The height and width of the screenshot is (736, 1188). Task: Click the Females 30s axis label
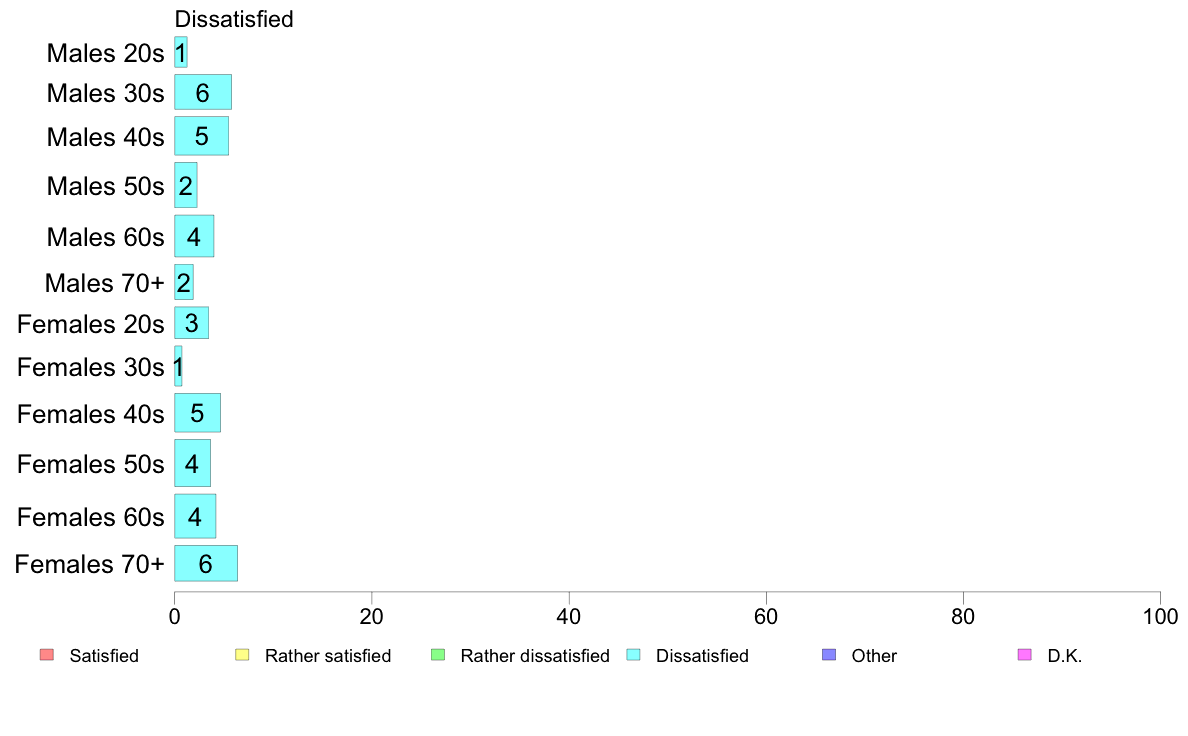90,367
